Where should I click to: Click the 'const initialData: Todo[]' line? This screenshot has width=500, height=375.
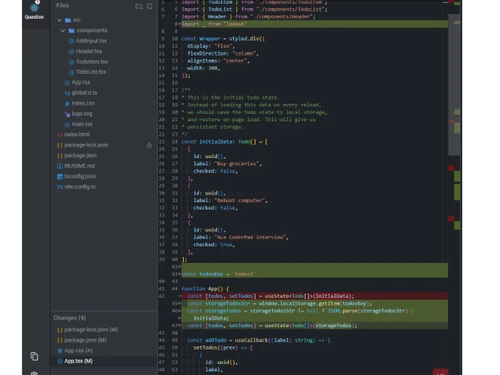point(224,142)
